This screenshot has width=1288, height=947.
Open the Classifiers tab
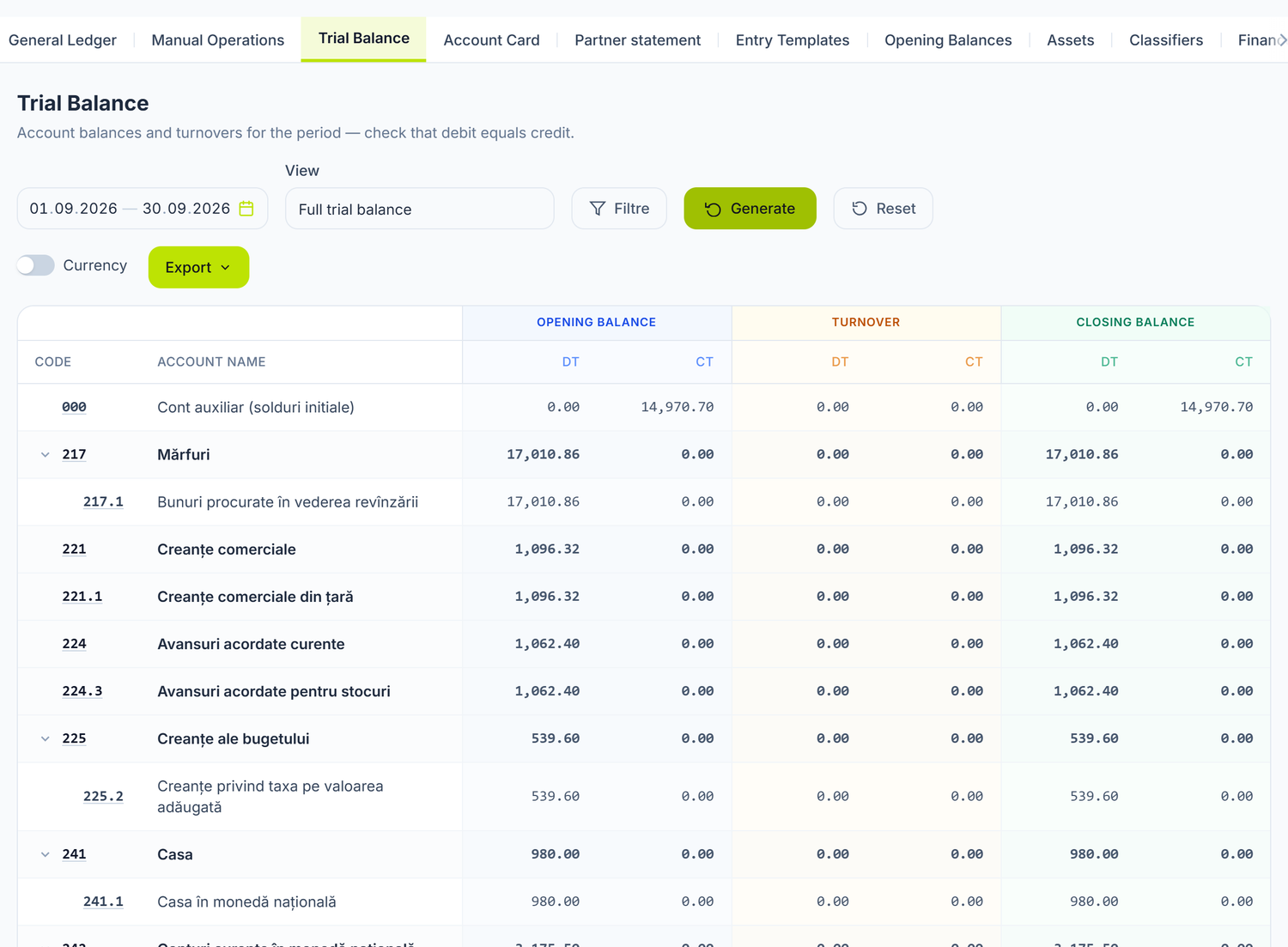pyautogui.click(x=1166, y=40)
